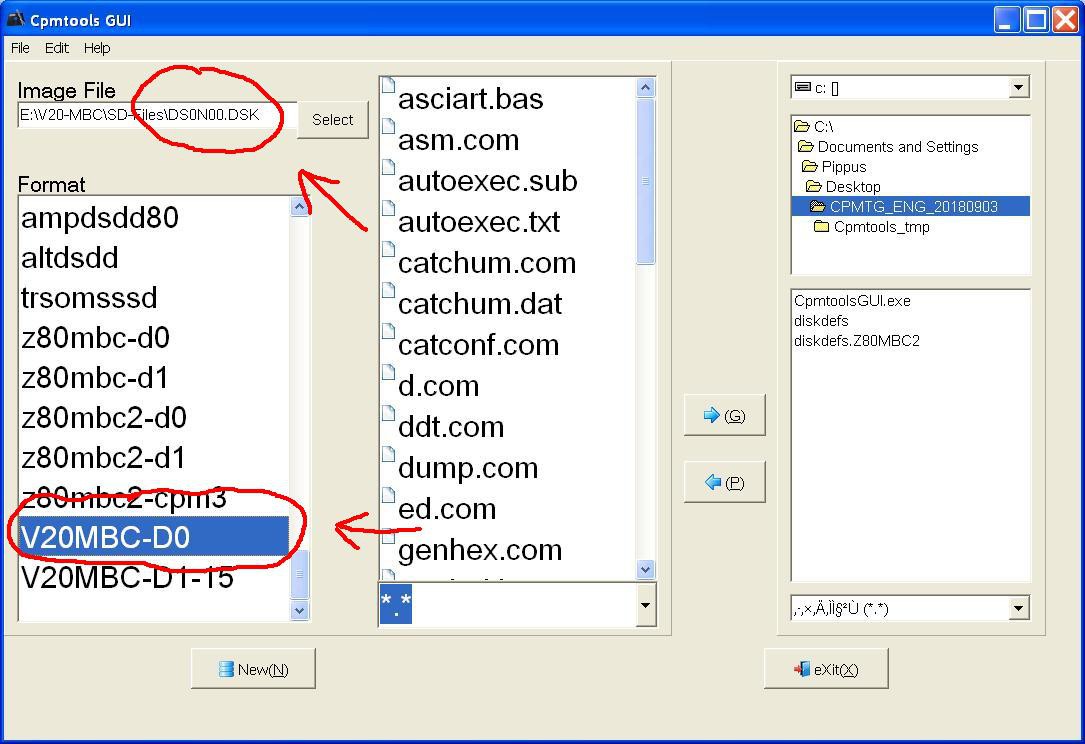Expand the *.* file filter combo box
The height and width of the screenshot is (744, 1085).
(x=645, y=605)
